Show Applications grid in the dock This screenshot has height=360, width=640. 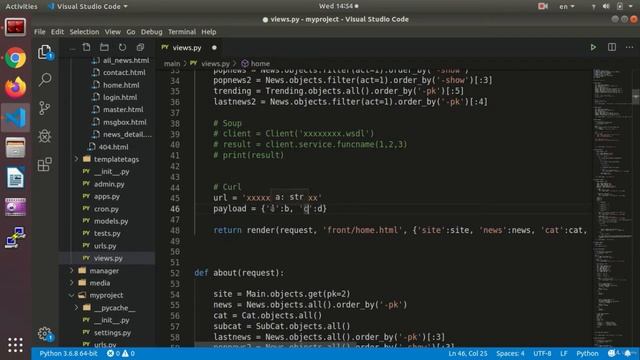[x=16, y=345]
